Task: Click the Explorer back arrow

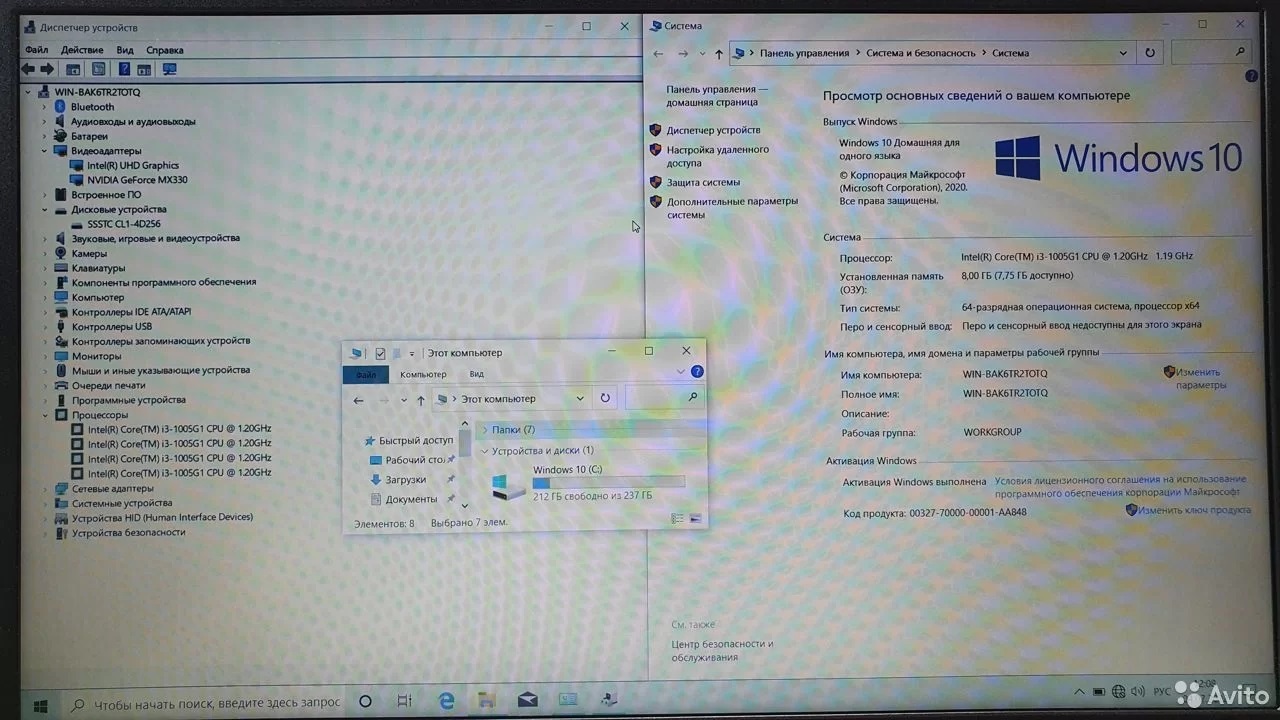Action: coord(359,400)
